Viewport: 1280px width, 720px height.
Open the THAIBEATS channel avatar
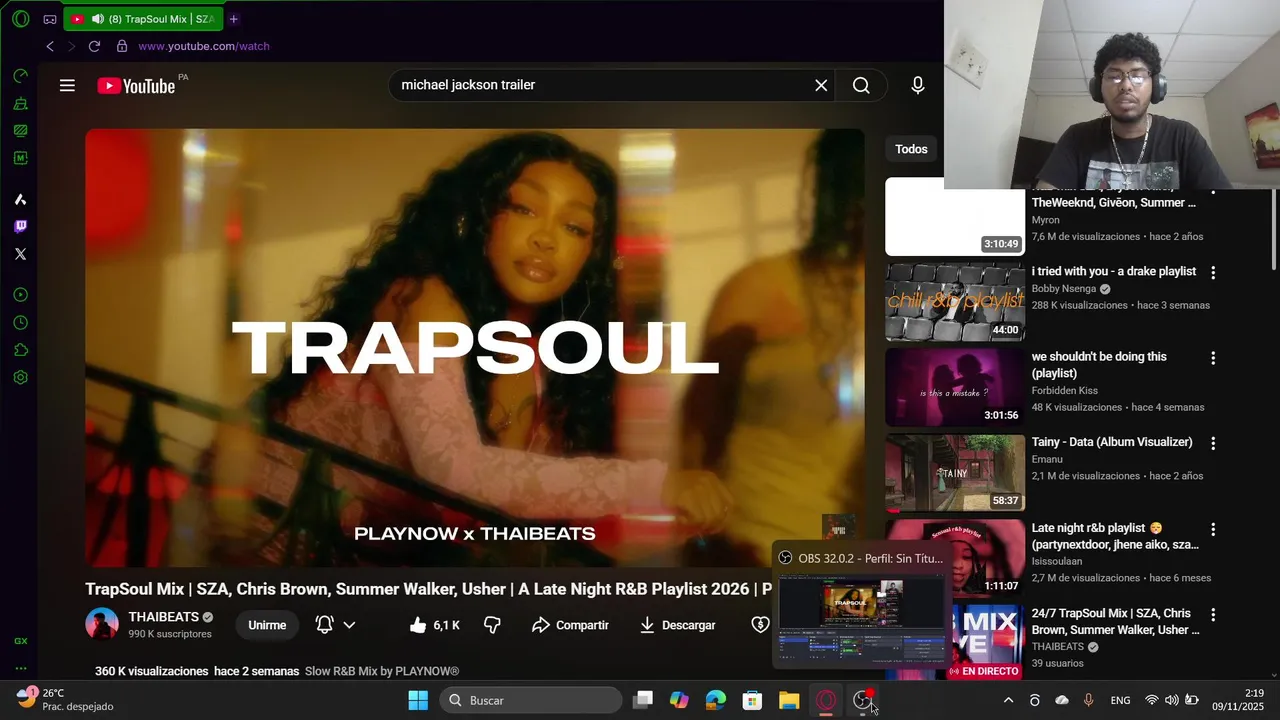click(102, 625)
